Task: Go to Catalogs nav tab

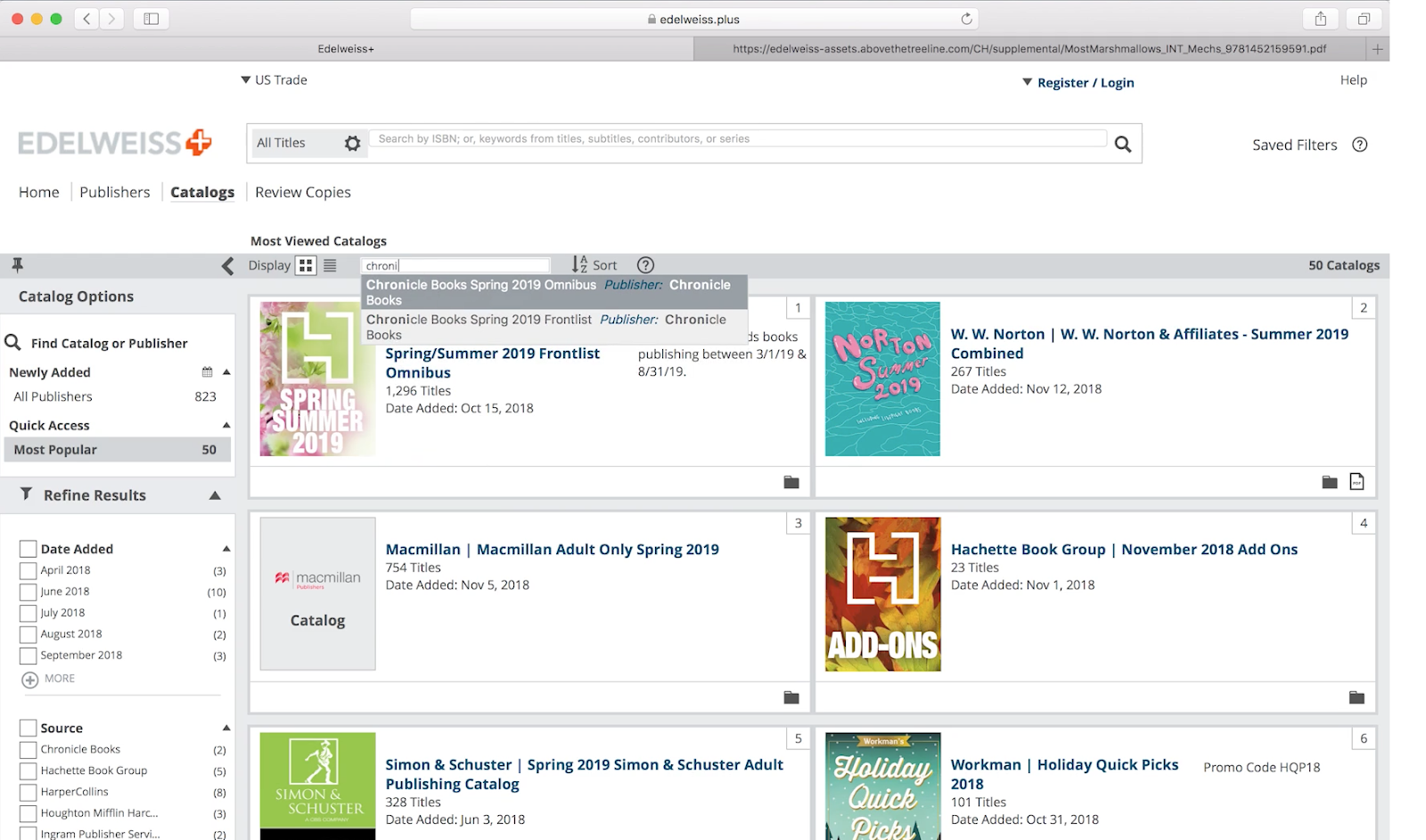Action: point(202,192)
